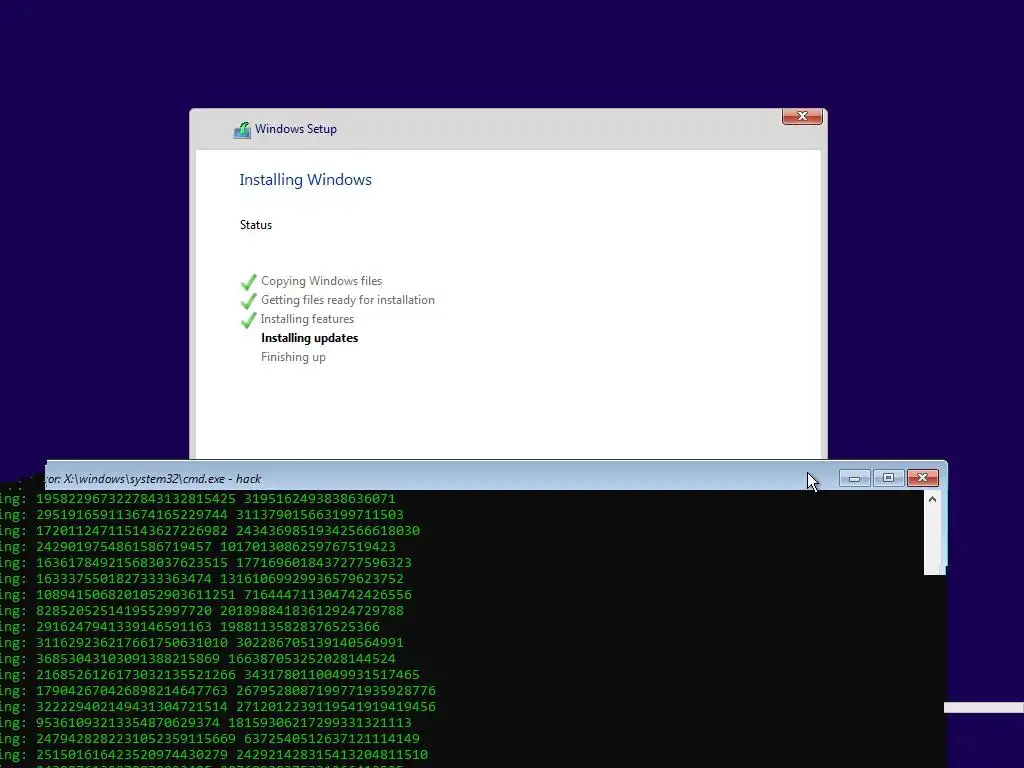The height and width of the screenshot is (768, 1024).
Task: Click number 166387053252028144524 in console
Action: tap(312, 659)
